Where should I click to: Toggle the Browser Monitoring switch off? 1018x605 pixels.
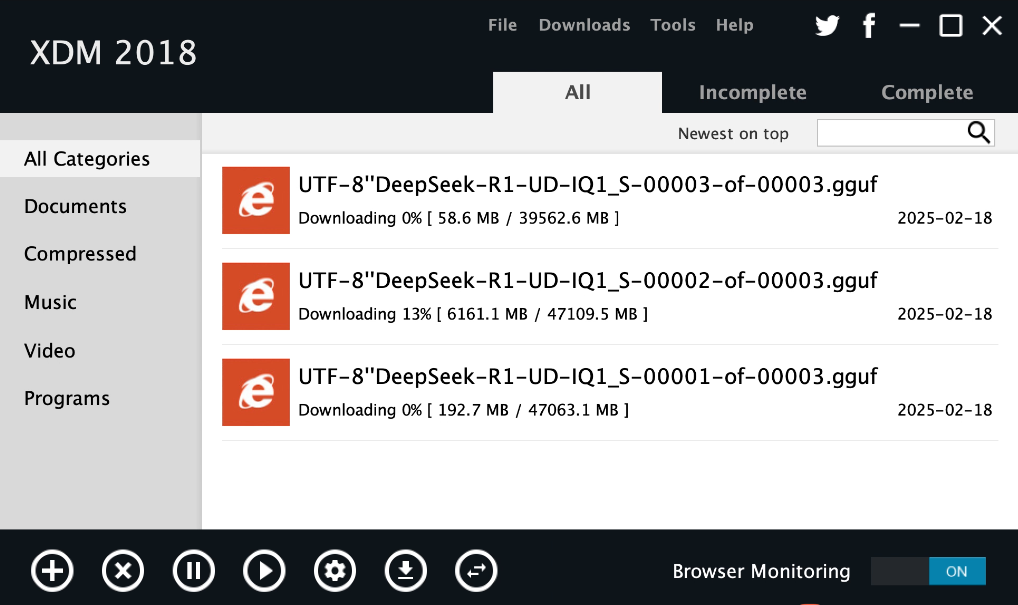click(927, 571)
